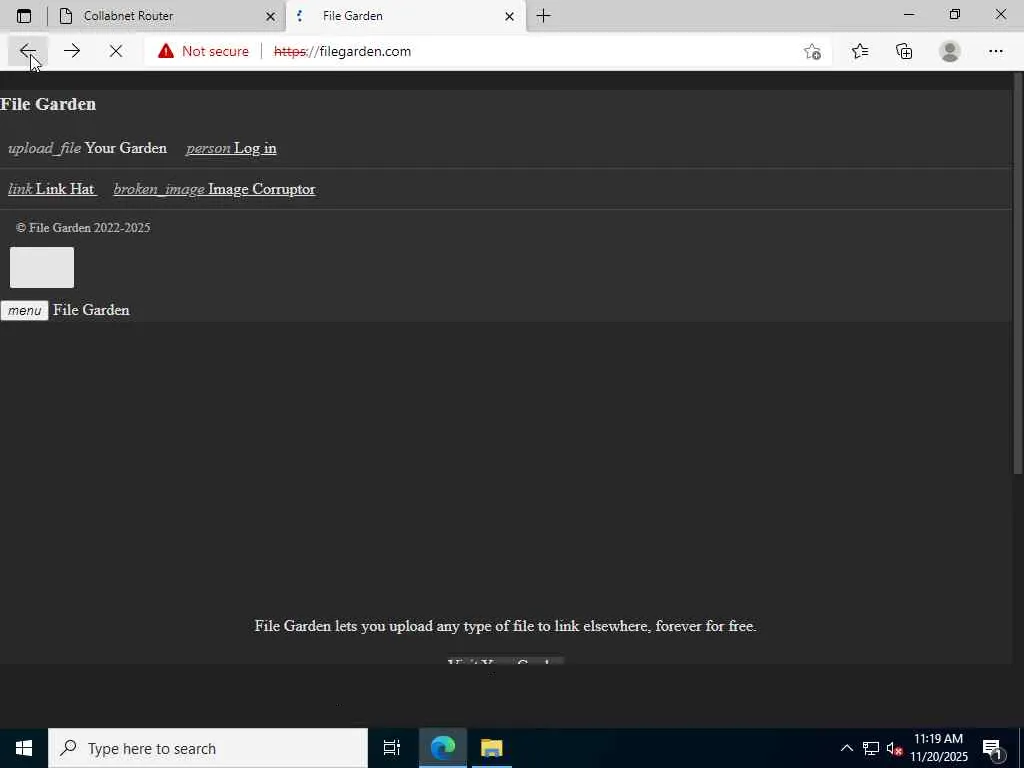Open Task View from the taskbar

(x=392, y=748)
